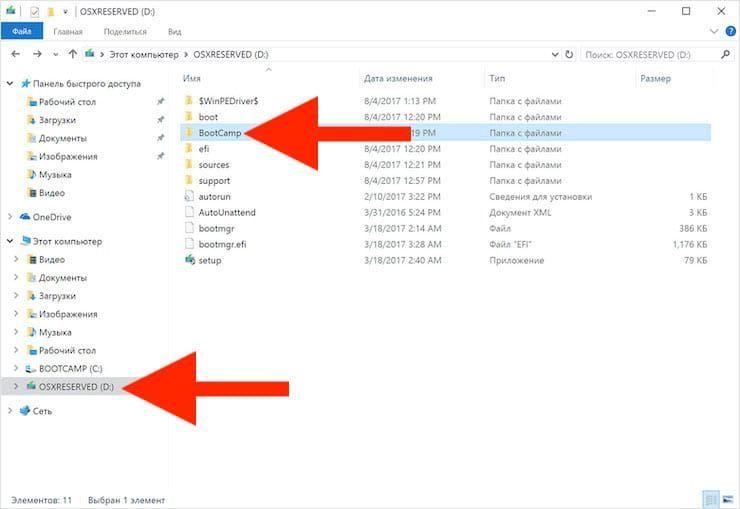Select the setup application icon
740x509 pixels.
pyautogui.click(x=189, y=260)
